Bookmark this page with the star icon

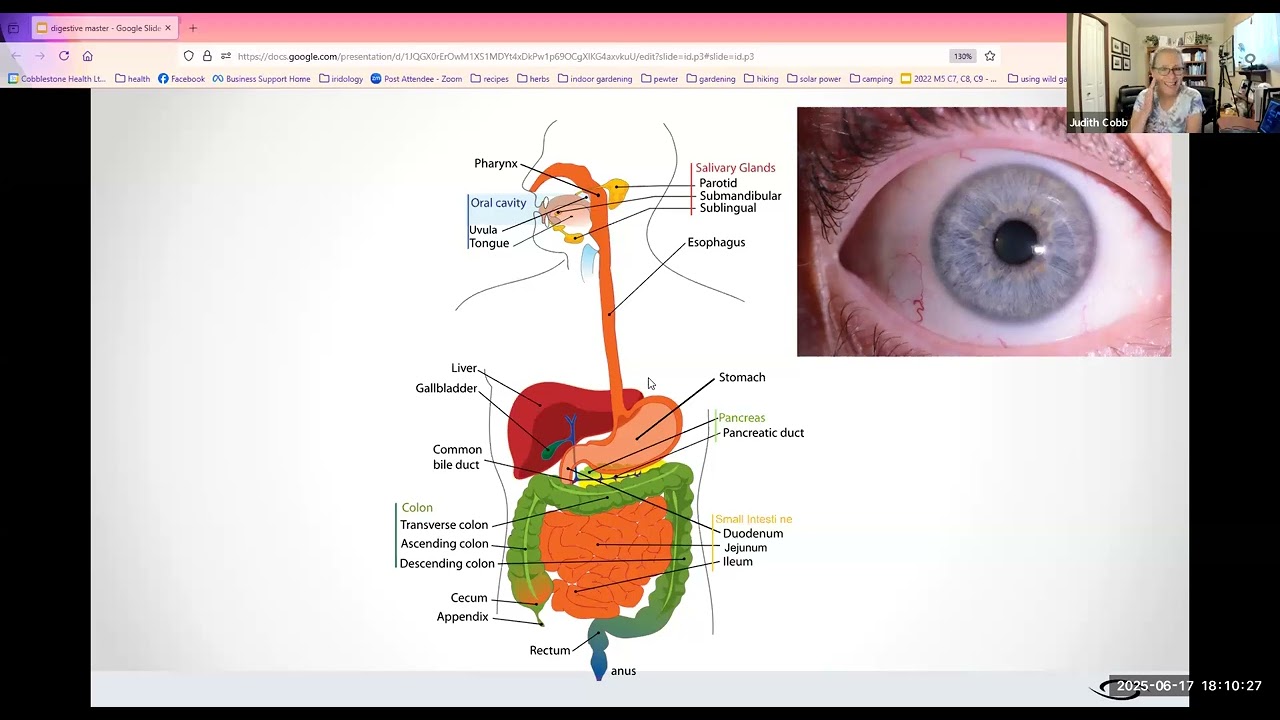(990, 56)
